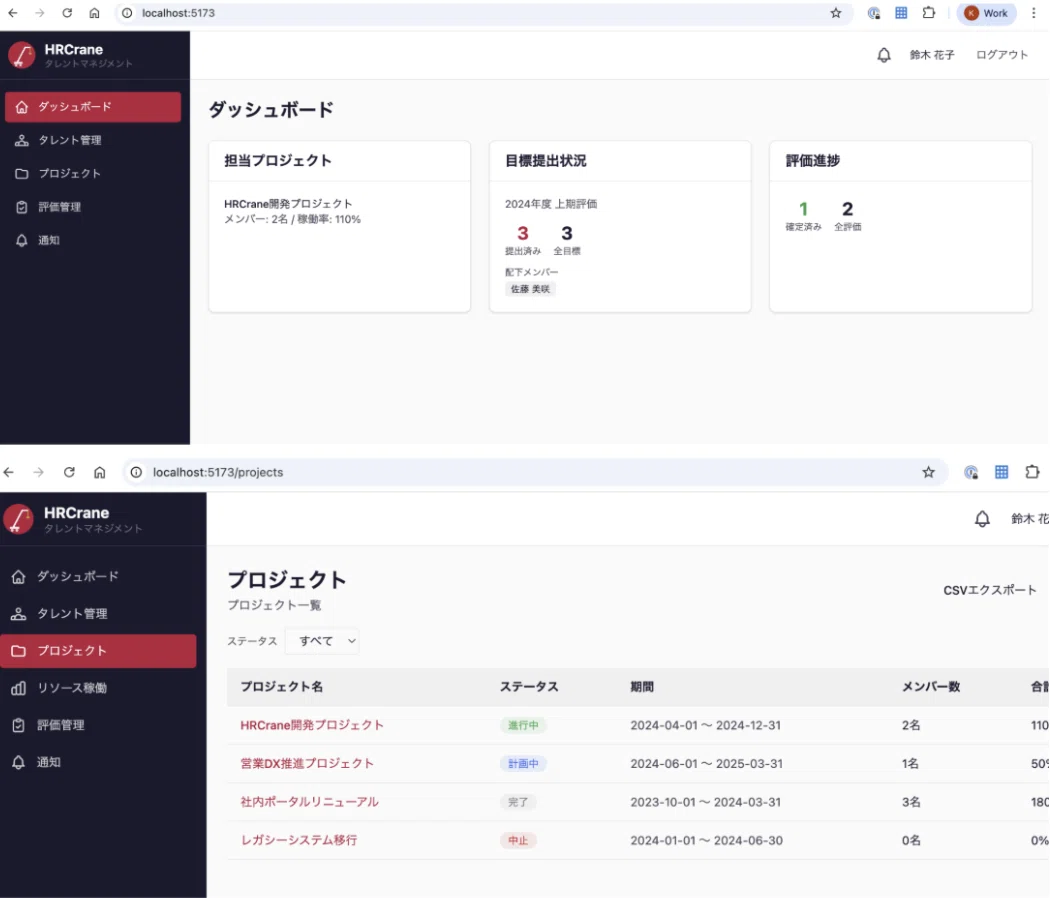Click back arrow in projects browser window
1050x898 pixels.
pos(9,472)
